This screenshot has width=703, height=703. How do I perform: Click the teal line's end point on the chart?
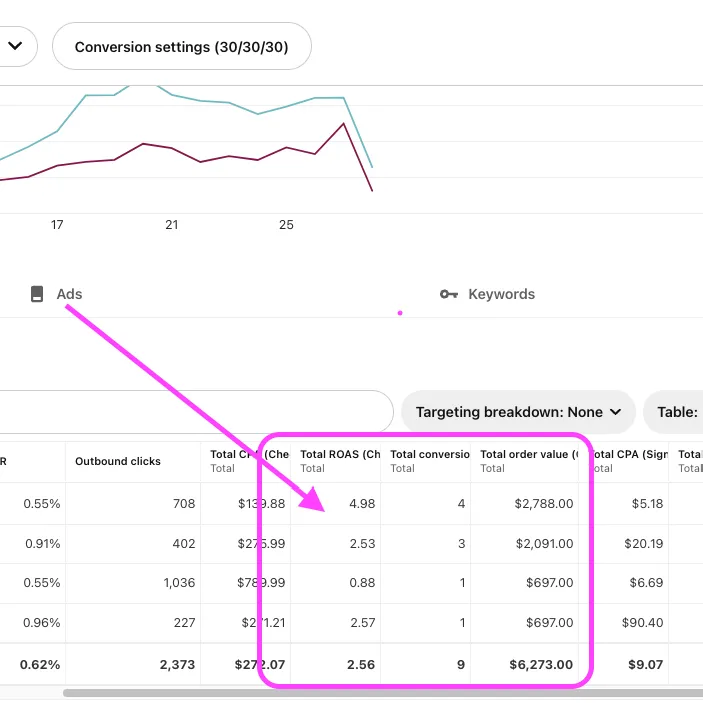(372, 167)
